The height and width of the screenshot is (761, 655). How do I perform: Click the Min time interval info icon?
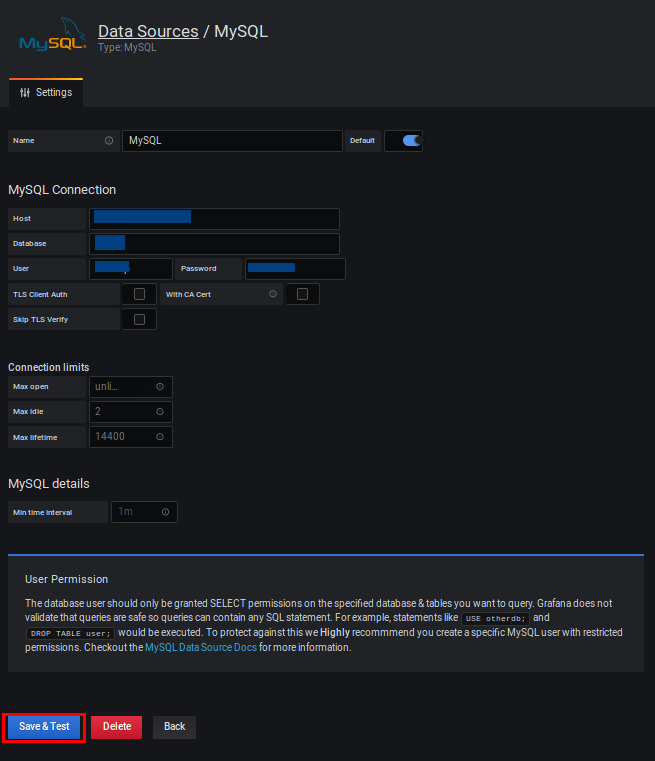(x=165, y=512)
